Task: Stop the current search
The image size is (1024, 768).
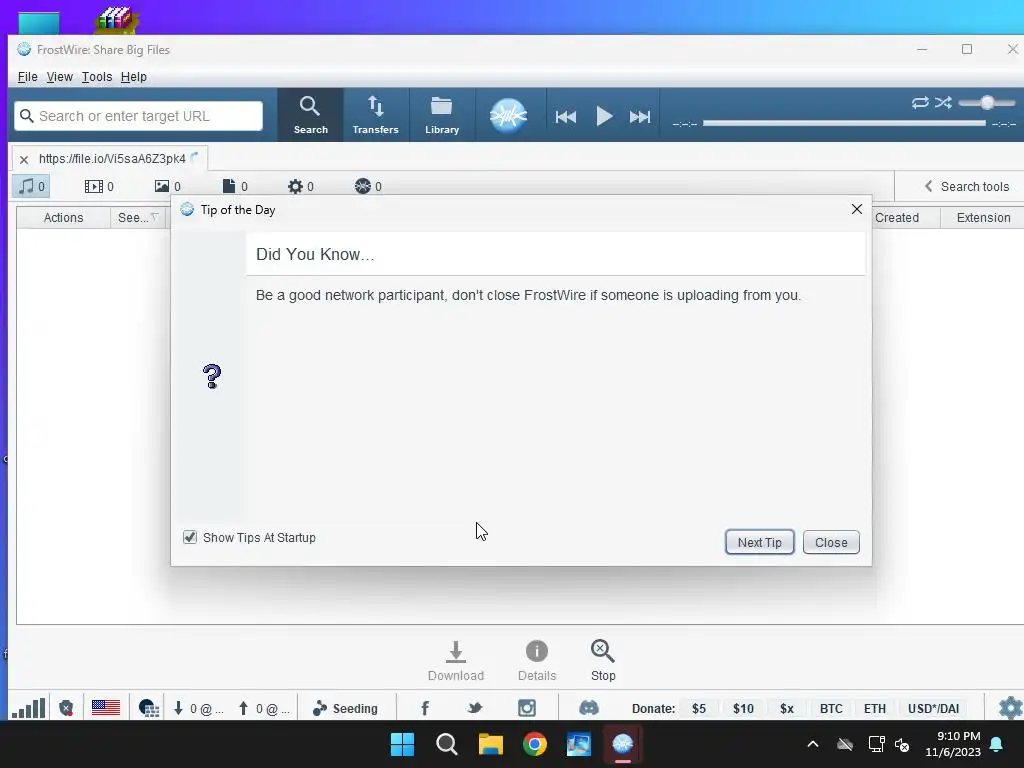Action: coord(603,661)
